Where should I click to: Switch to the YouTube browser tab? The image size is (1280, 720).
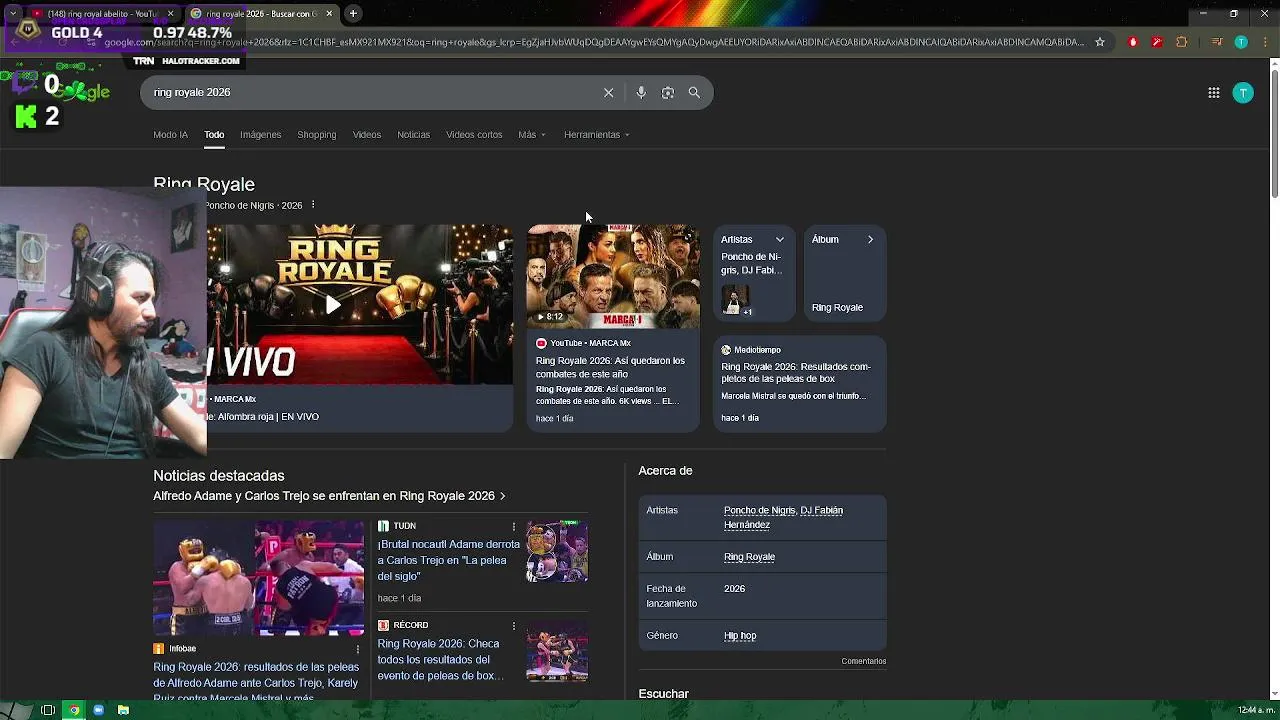point(100,14)
